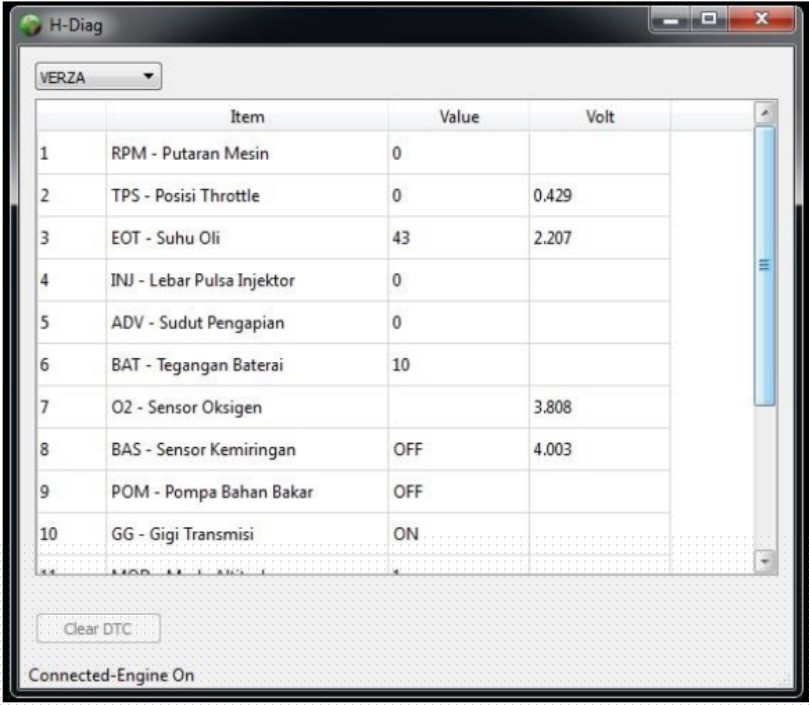
Task: Select the EOT - Suhu Oli row
Action: point(165,239)
